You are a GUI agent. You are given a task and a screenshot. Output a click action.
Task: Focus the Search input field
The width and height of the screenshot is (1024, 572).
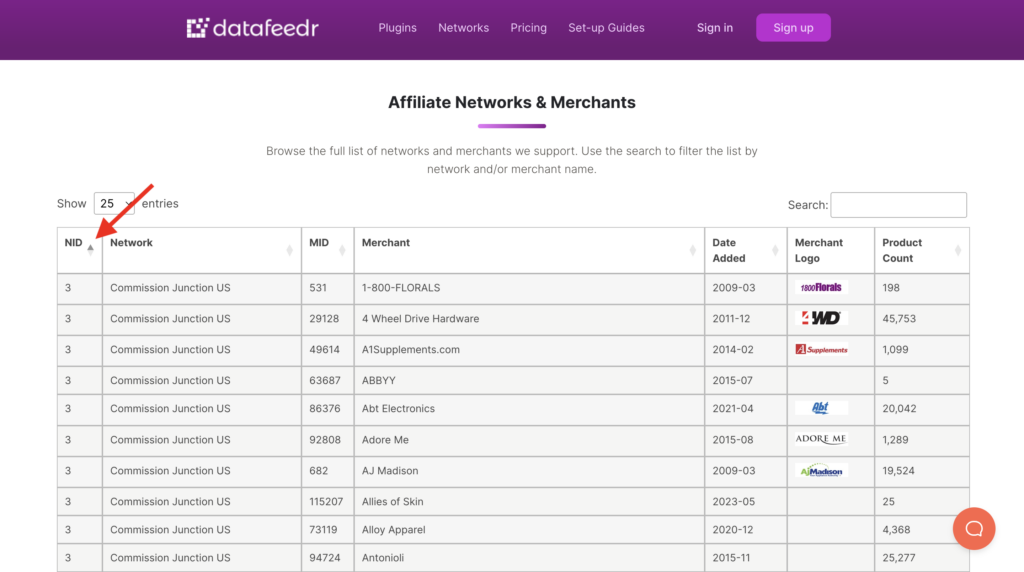[898, 205]
